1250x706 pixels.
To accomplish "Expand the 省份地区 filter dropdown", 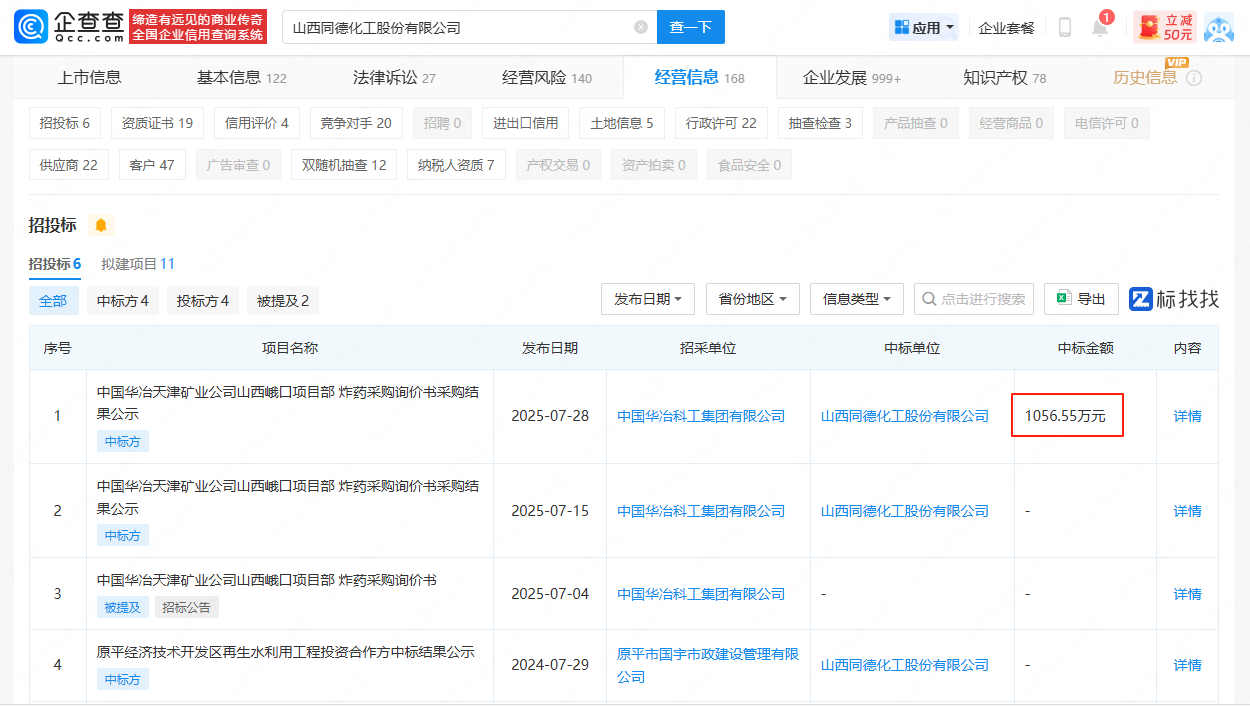I will pyautogui.click(x=753, y=298).
